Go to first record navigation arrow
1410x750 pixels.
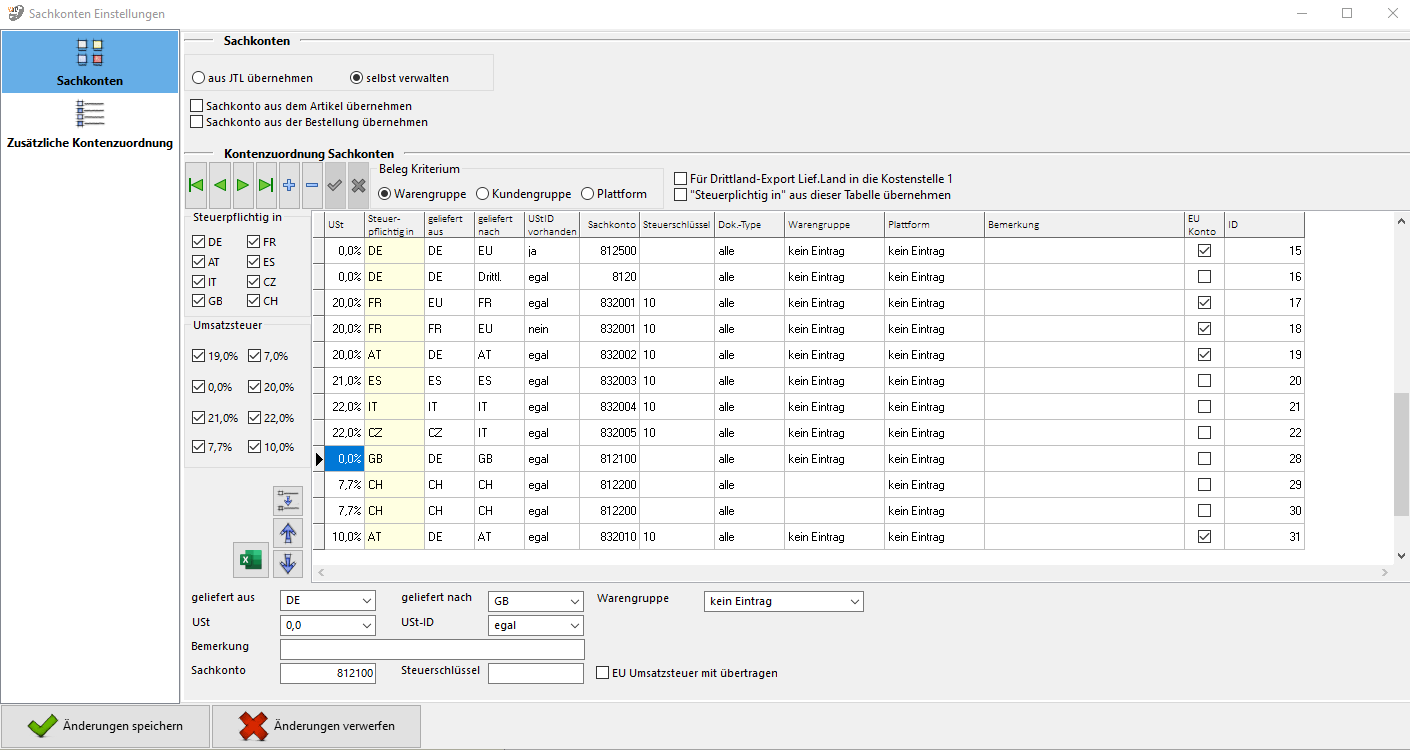click(196, 185)
